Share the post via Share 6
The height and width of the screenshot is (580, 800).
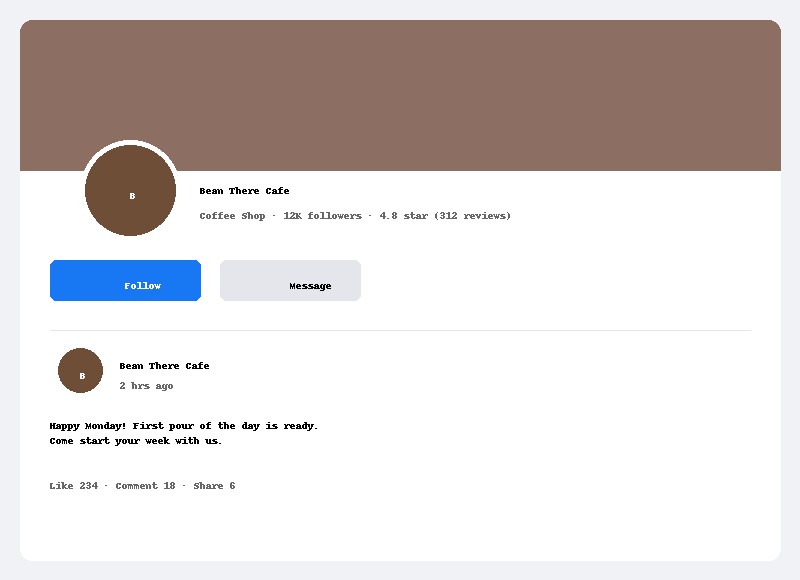[x=214, y=486]
